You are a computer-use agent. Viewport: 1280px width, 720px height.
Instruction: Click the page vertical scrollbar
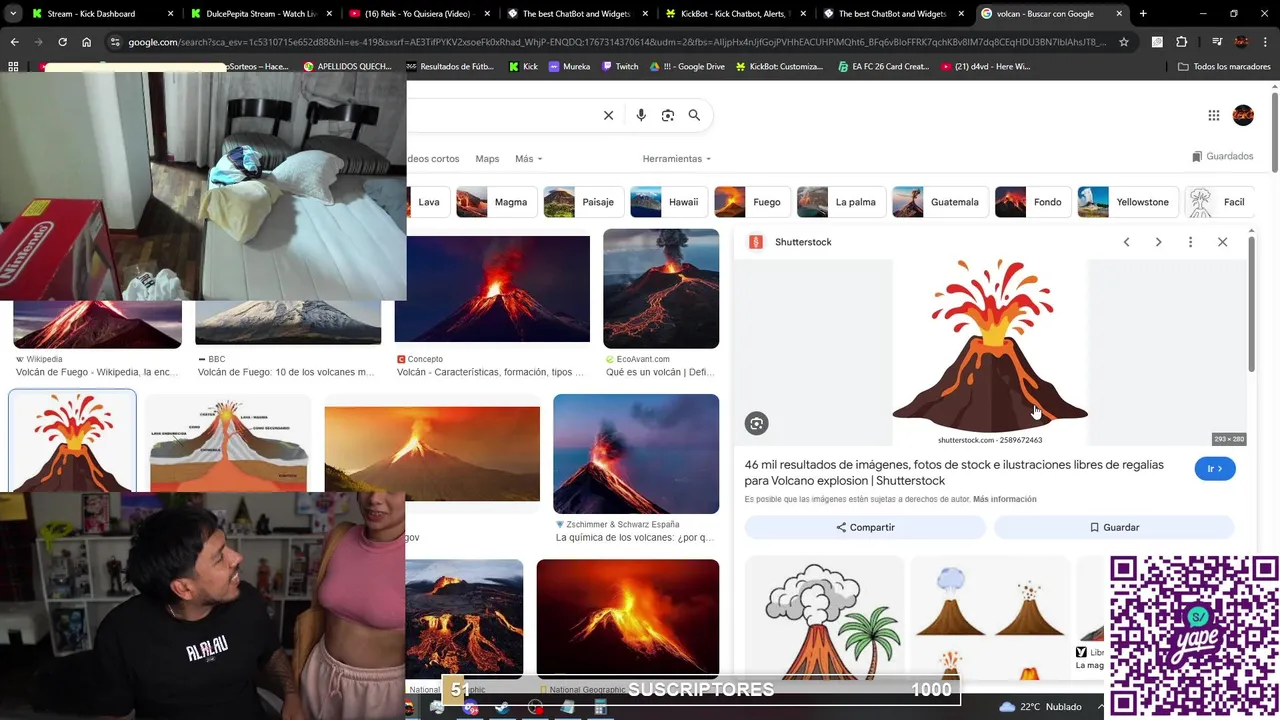tap(1275, 130)
